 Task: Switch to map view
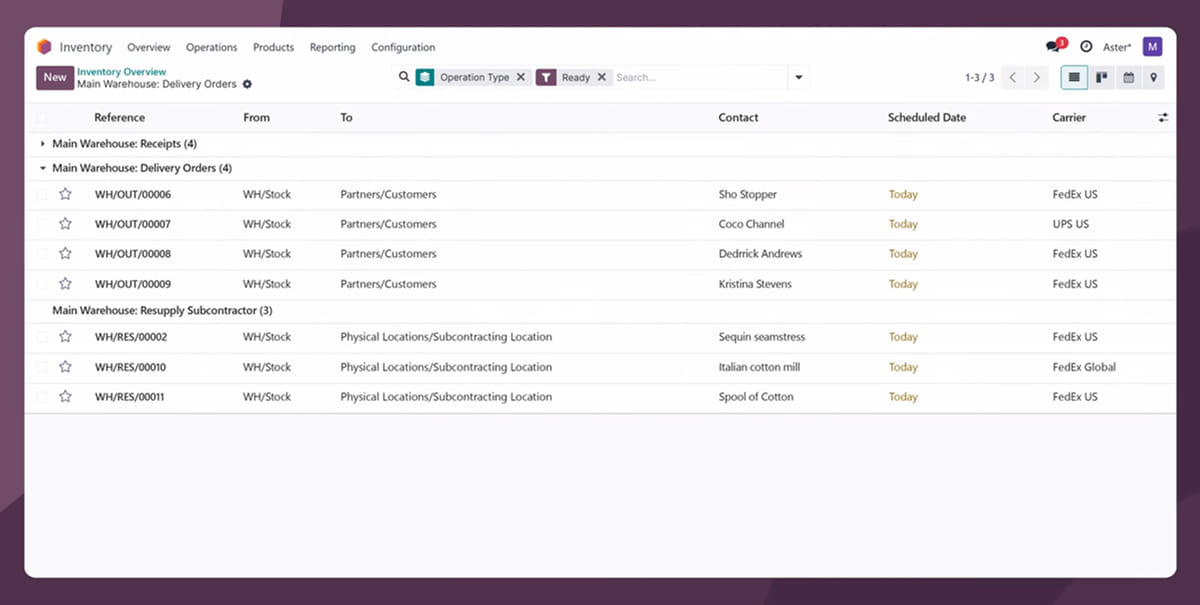coord(1153,77)
